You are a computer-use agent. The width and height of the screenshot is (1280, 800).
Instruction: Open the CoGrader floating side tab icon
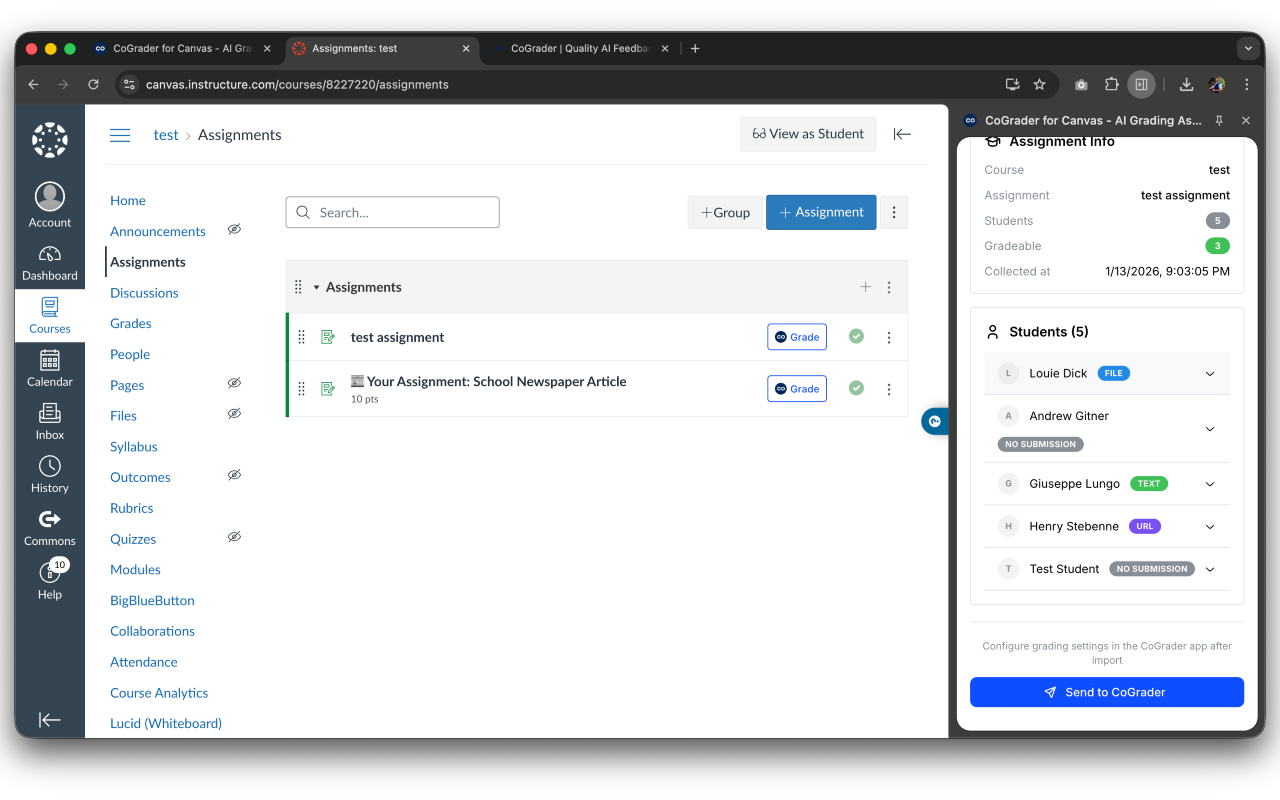click(x=935, y=421)
